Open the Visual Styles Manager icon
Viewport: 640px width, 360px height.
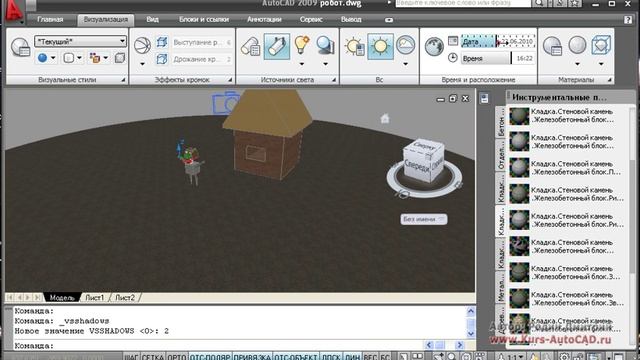pos(20,47)
